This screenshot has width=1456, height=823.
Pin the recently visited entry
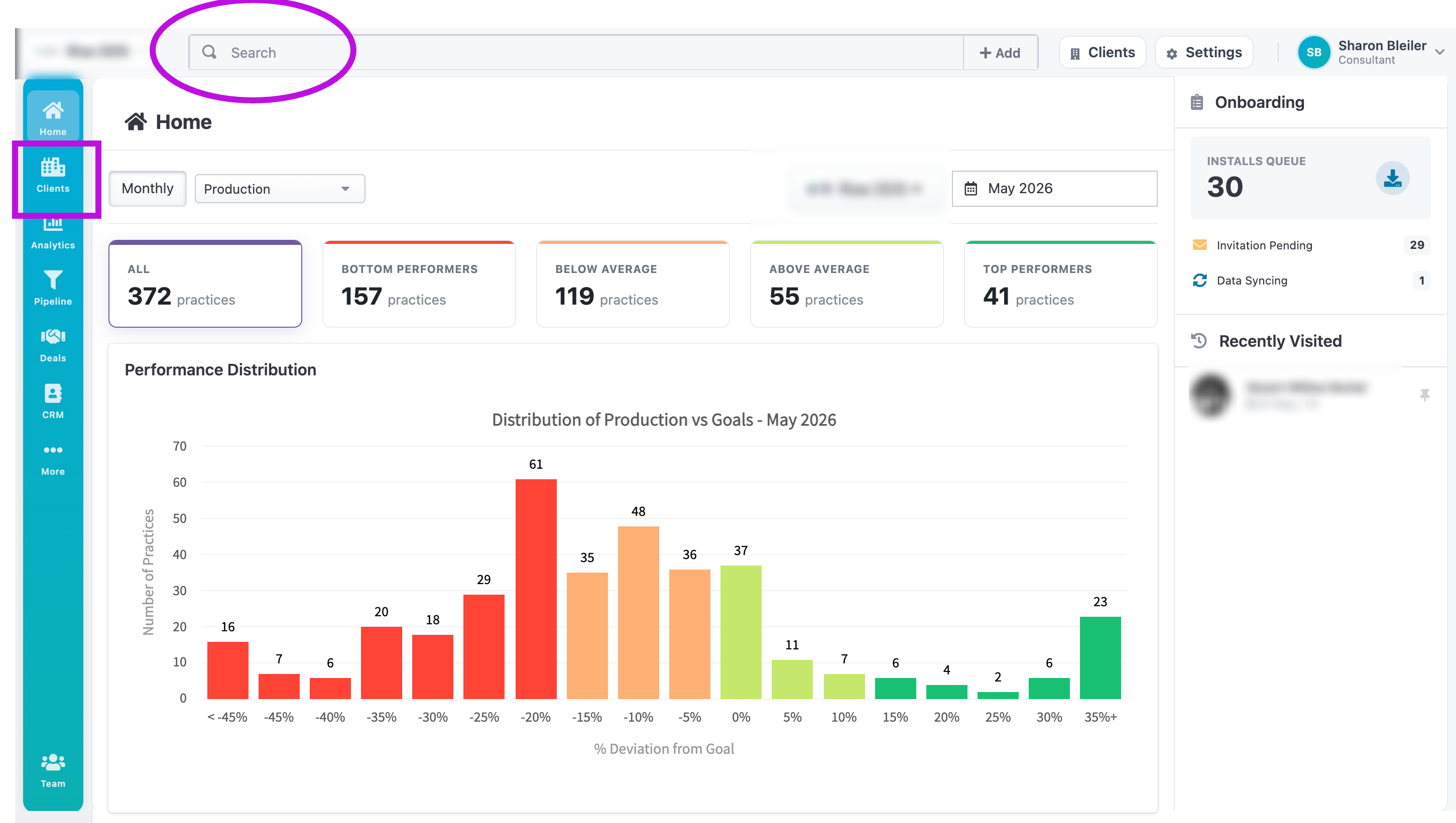pyautogui.click(x=1424, y=394)
